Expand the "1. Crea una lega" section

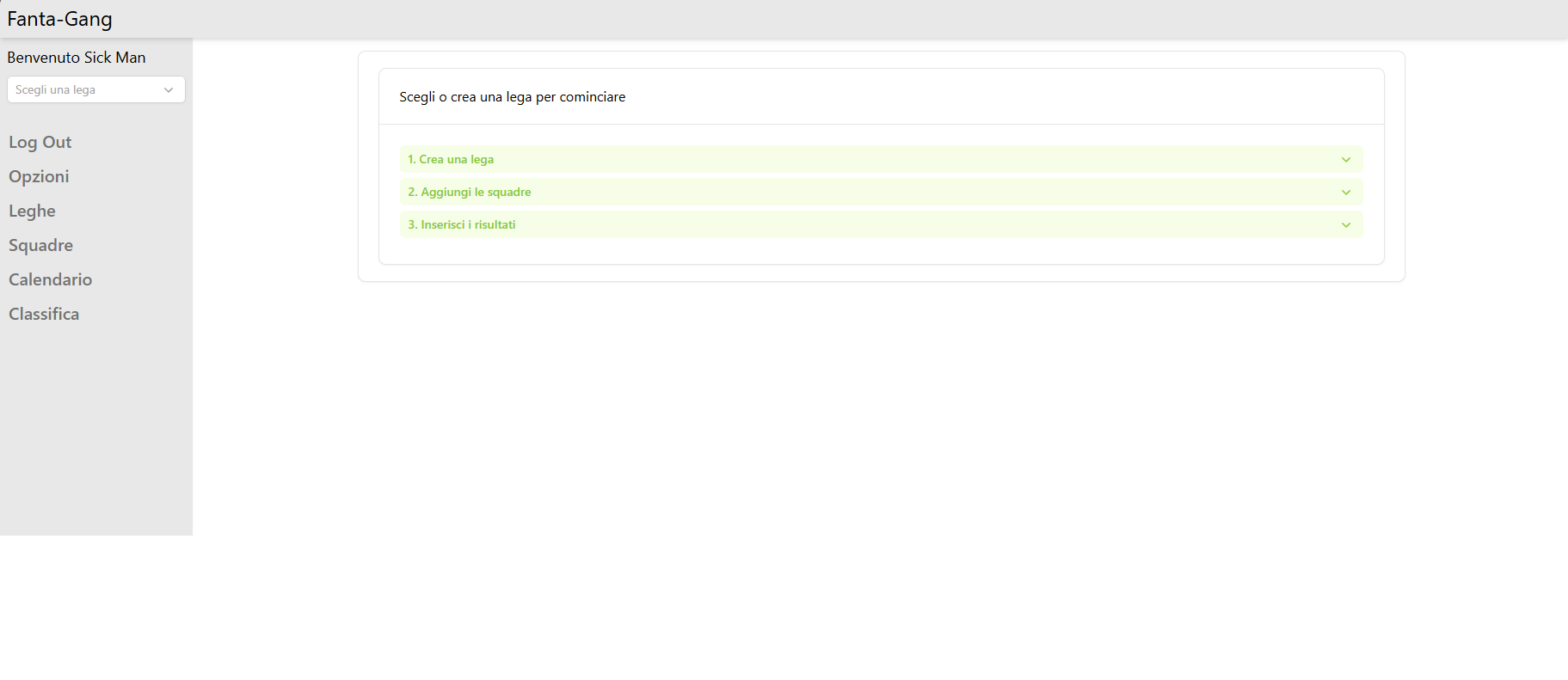(451, 160)
